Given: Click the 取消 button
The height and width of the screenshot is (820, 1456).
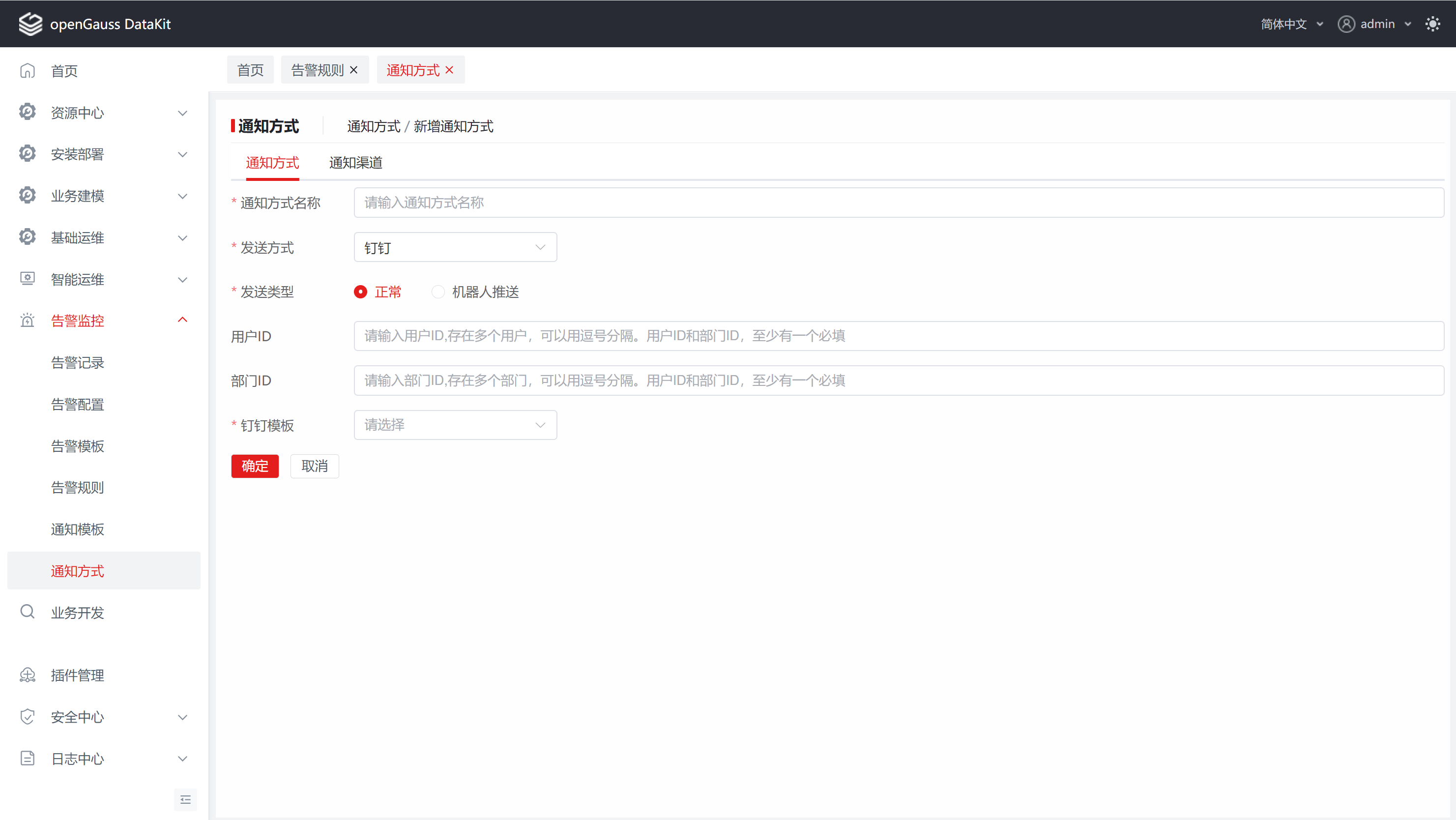Looking at the screenshot, I should tap(314, 466).
